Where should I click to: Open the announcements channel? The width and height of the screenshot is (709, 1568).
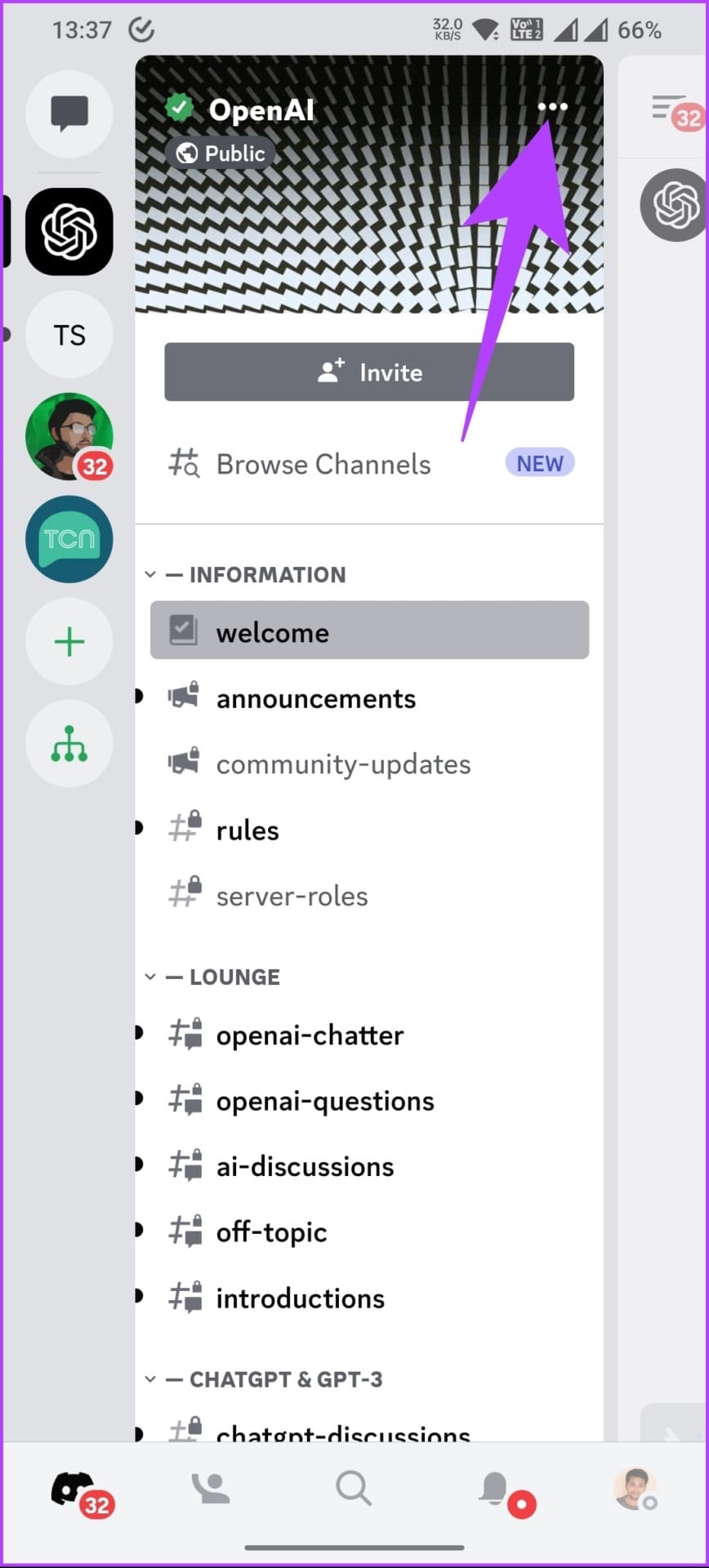point(369,699)
